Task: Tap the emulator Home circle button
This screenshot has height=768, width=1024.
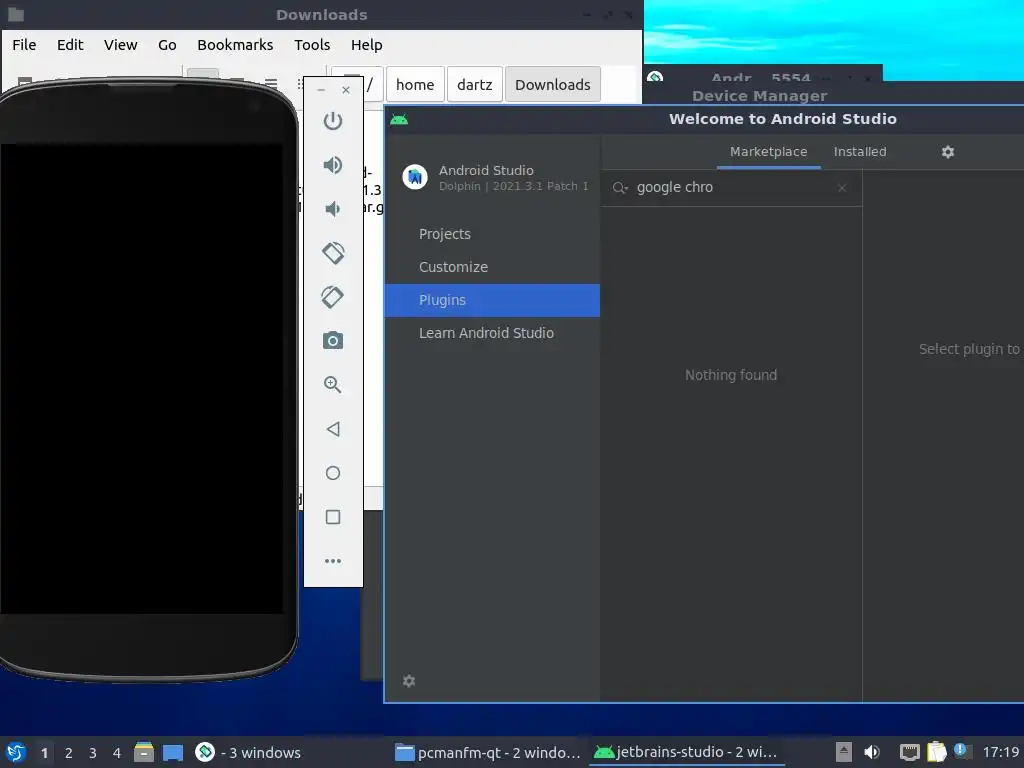Action: [332, 473]
